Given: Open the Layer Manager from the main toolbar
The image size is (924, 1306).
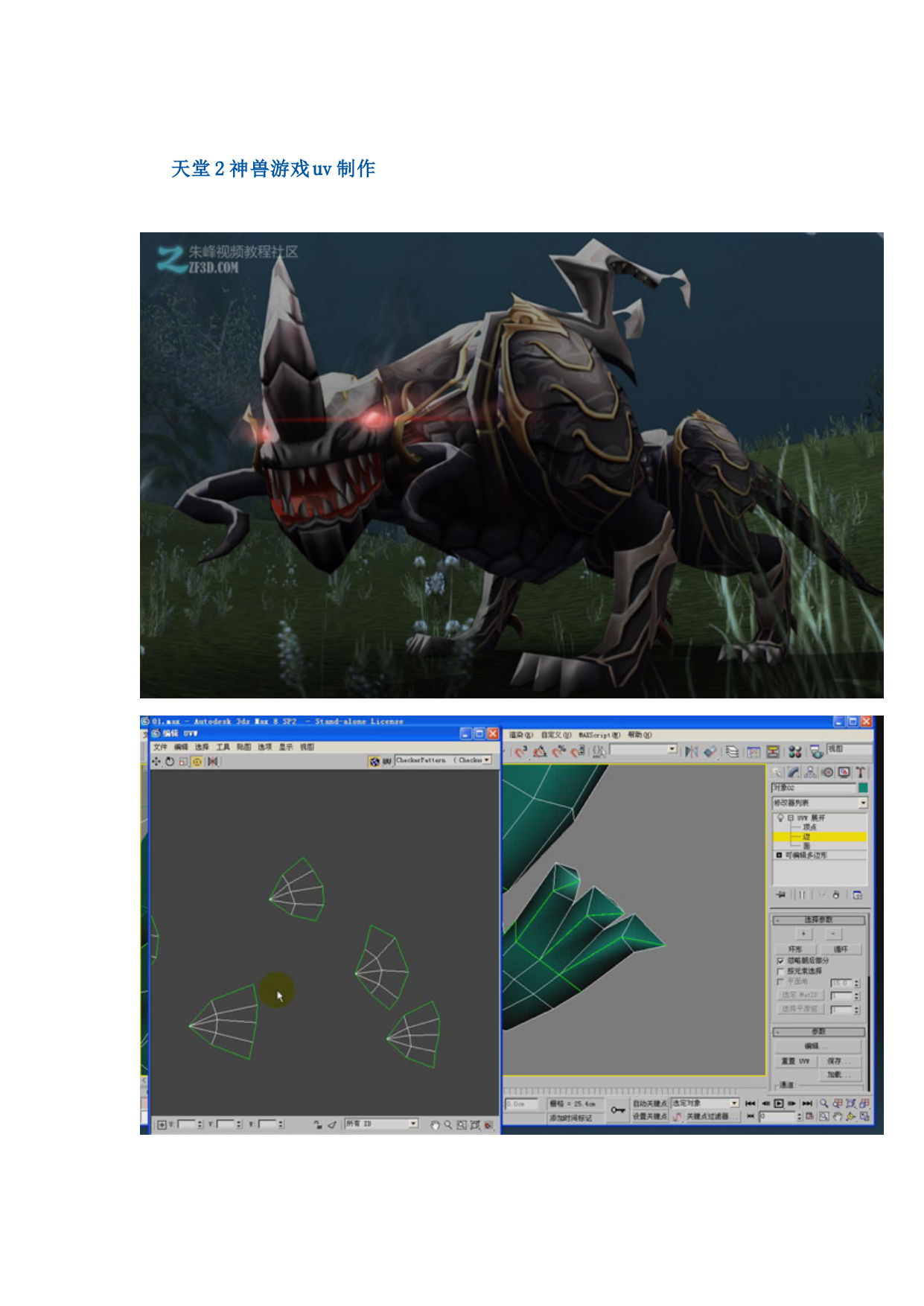Looking at the screenshot, I should click(x=733, y=752).
